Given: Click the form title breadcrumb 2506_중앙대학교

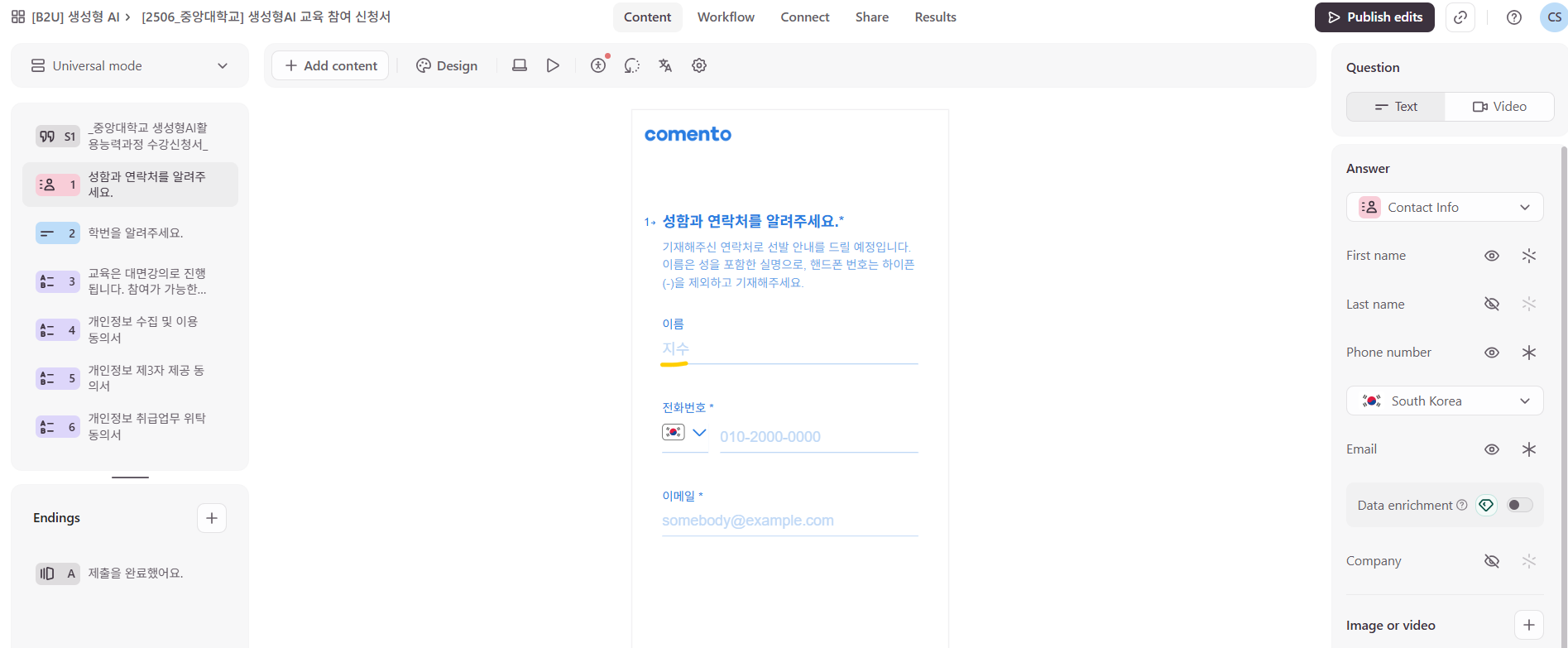Looking at the screenshot, I should tap(266, 17).
